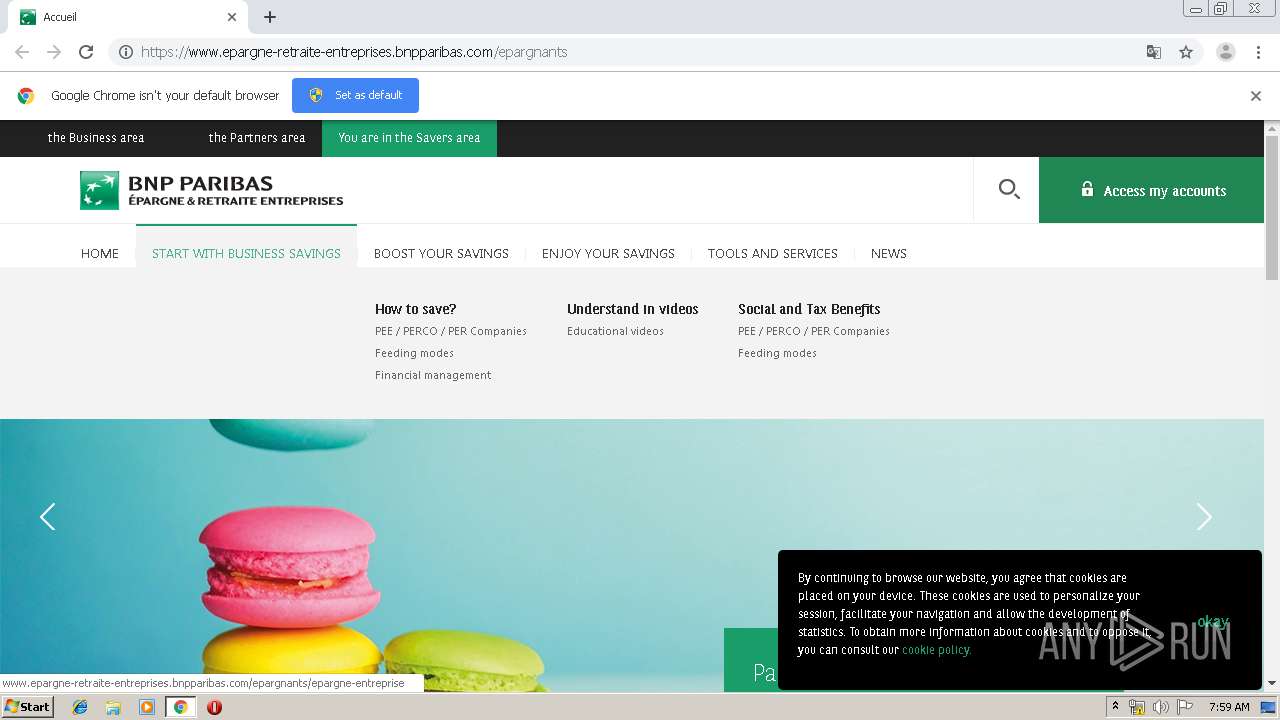This screenshot has height=720, width=1280.
Task: Click the scrollbar down arrow
Action: (1272, 683)
